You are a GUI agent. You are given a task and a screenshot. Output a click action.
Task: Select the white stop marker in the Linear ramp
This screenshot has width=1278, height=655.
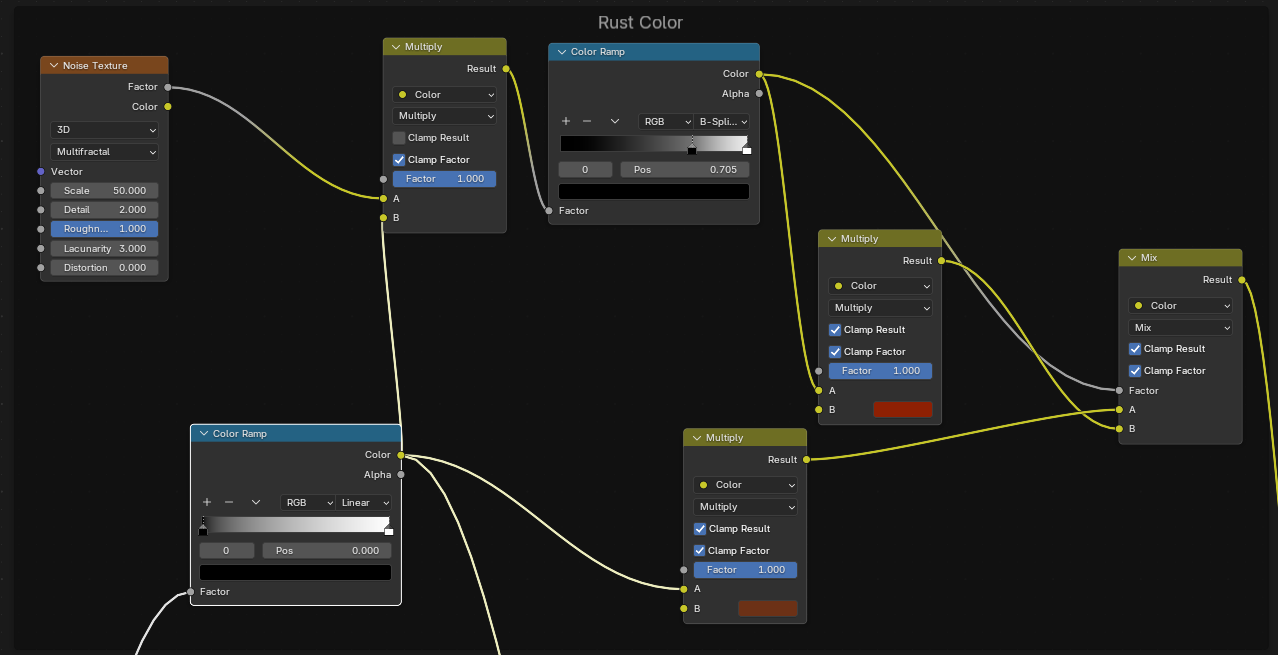(x=389, y=530)
